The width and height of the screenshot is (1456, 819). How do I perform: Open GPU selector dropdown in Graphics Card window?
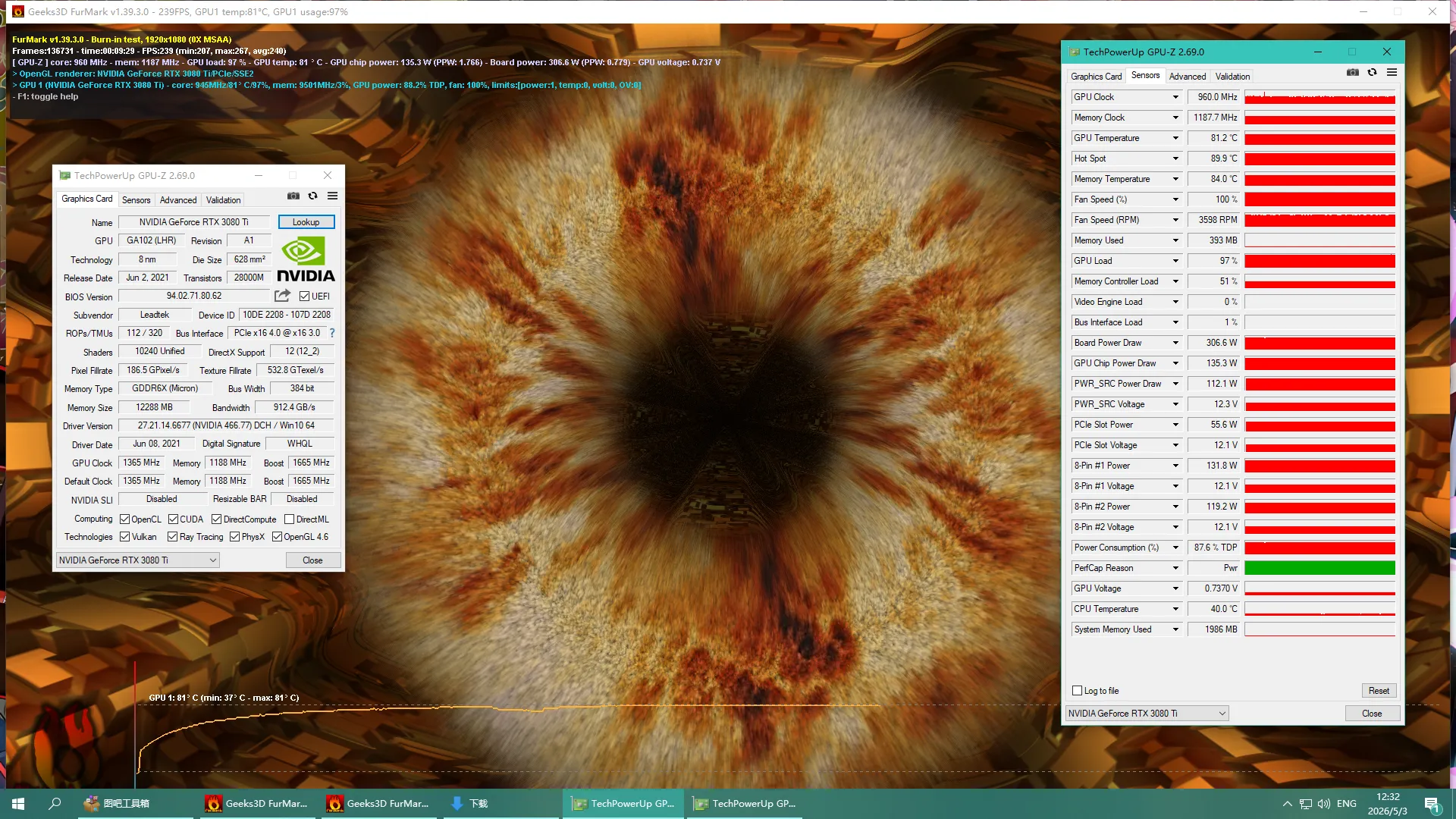137,560
